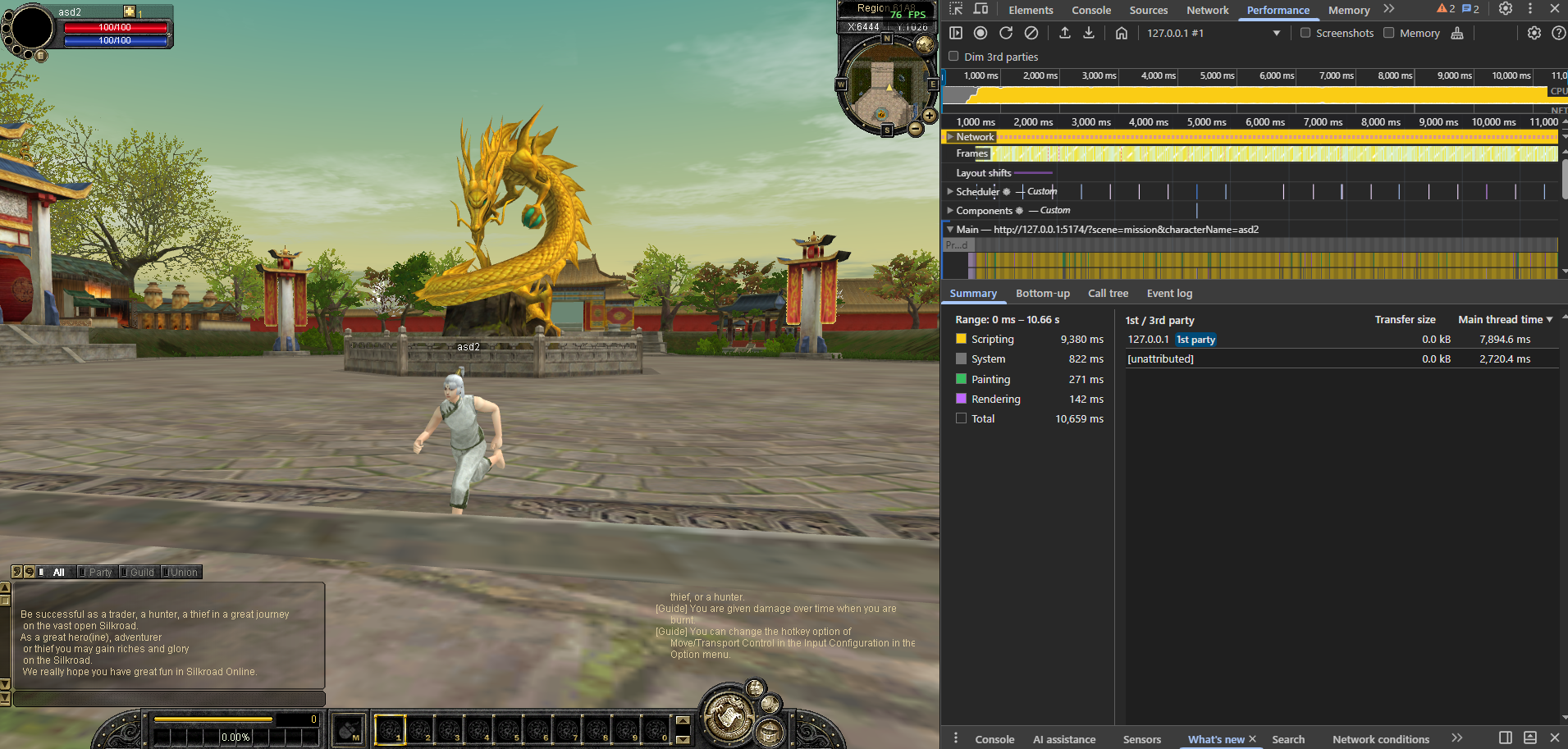Viewport: 1568px width, 749px height.
Task: Open the Event log tab
Action: (1169, 293)
